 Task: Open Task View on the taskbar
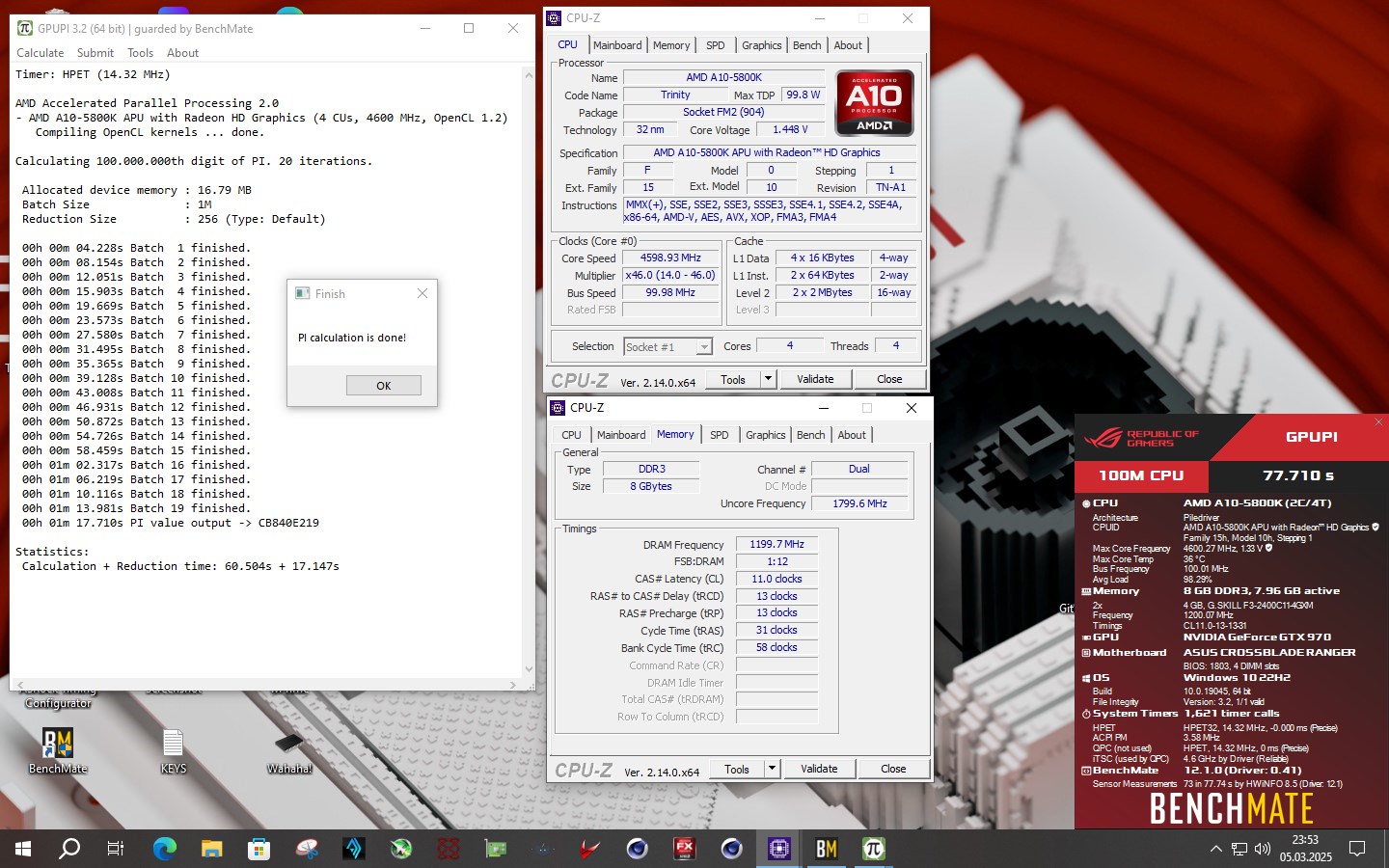116,849
